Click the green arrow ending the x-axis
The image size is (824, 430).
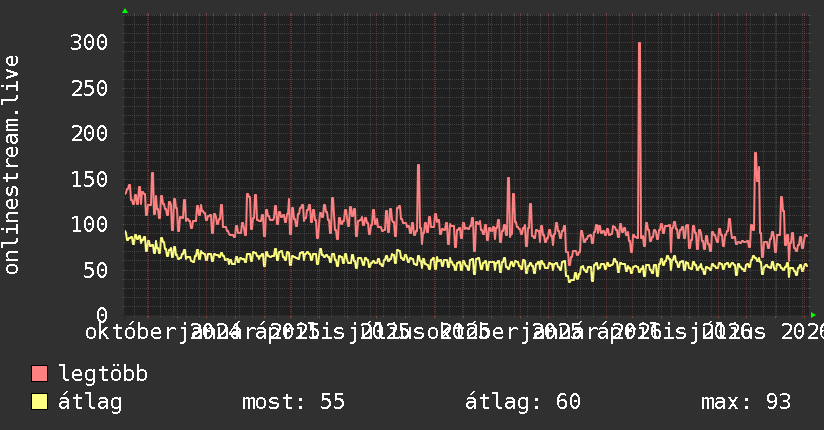coord(813,315)
